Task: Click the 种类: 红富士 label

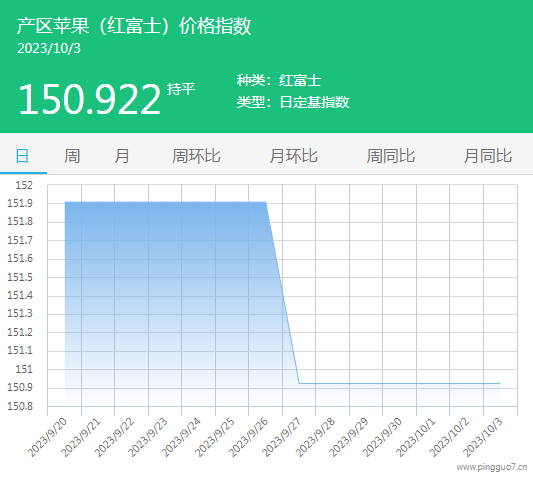Action: click(279, 81)
